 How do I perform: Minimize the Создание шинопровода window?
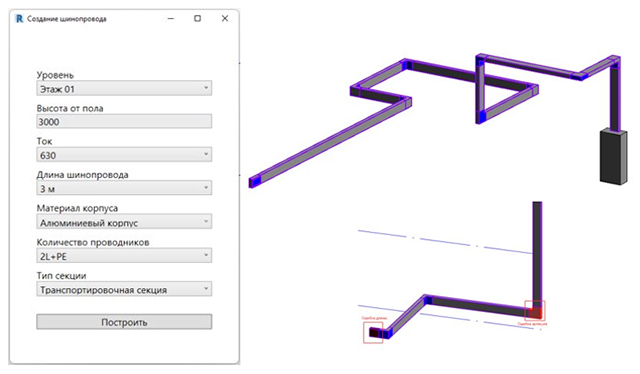click(171, 18)
